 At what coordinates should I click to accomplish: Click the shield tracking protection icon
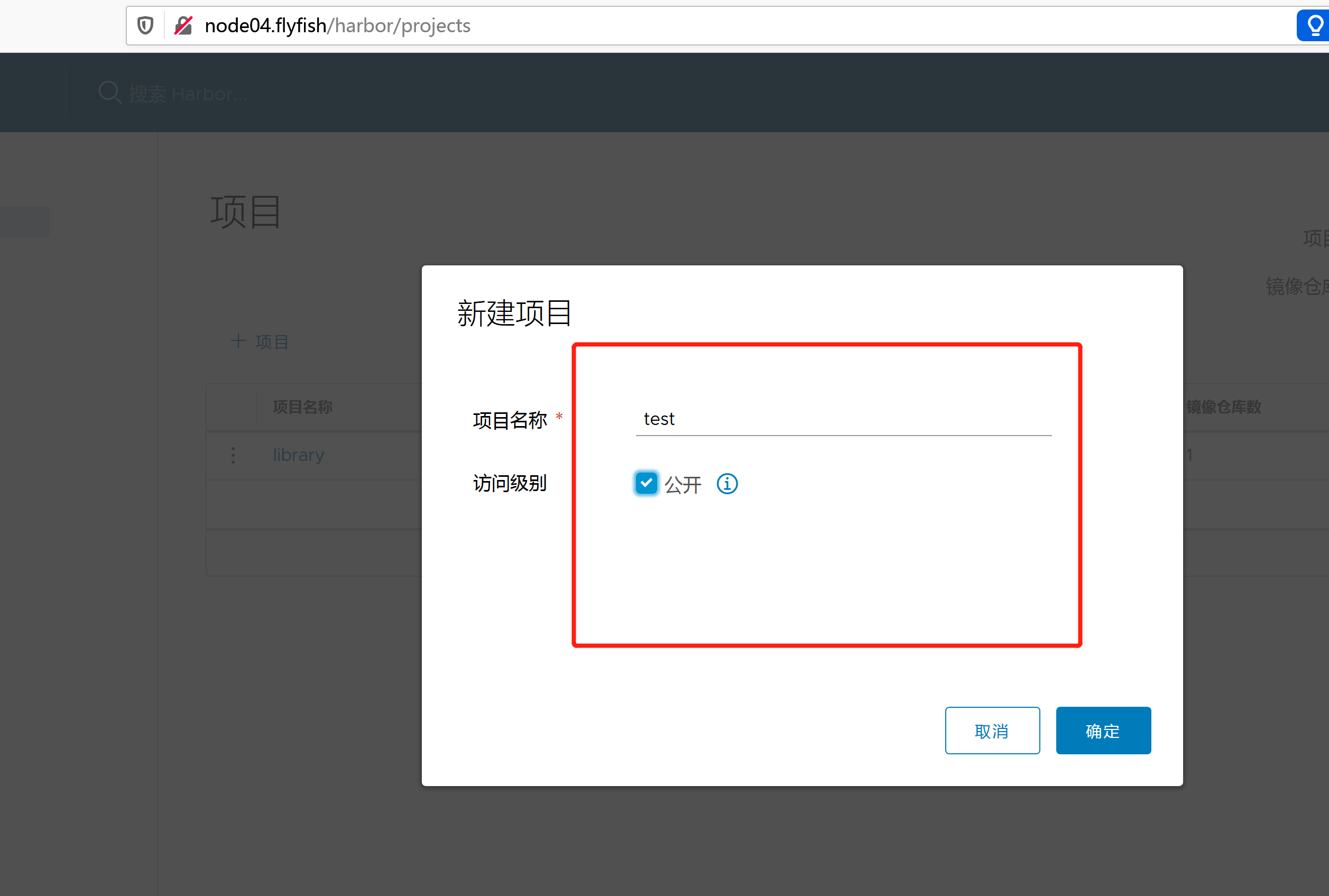pyautogui.click(x=145, y=26)
